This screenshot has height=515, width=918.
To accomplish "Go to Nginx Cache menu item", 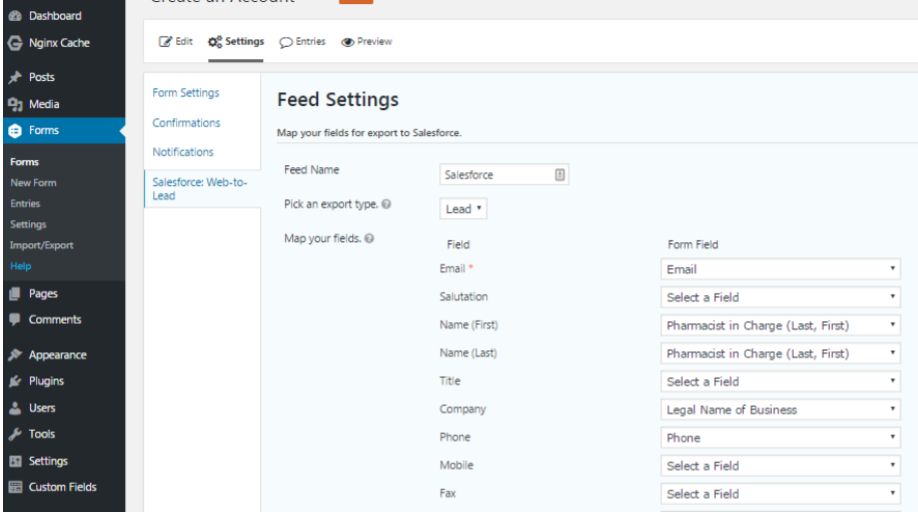I will click(59, 43).
